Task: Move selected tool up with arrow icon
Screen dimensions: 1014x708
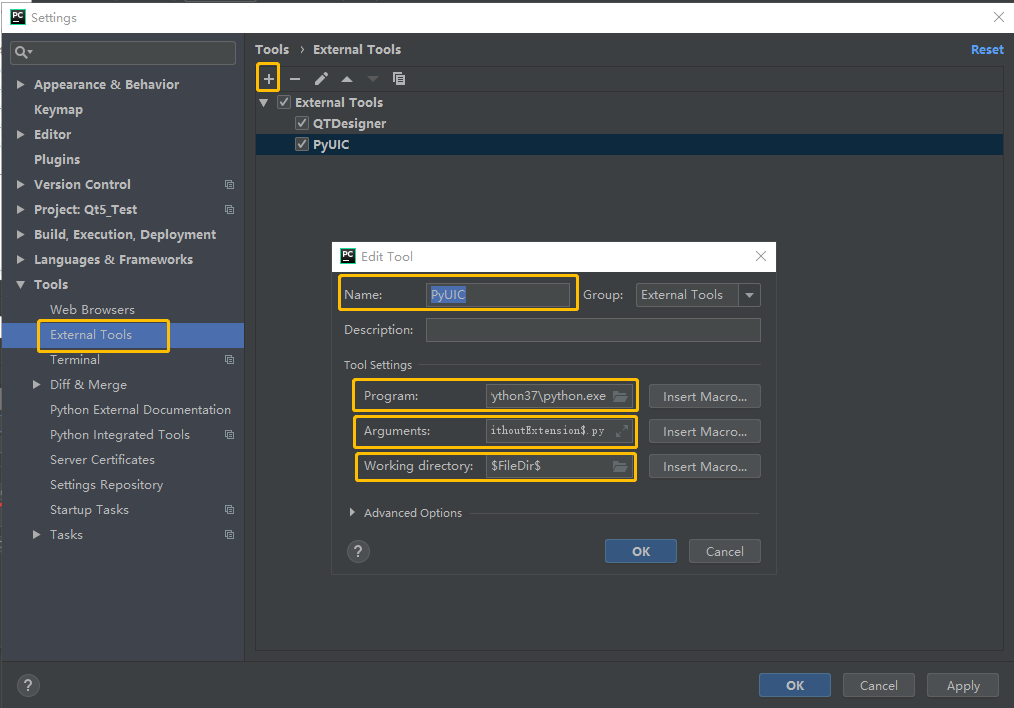Action: pyautogui.click(x=347, y=79)
